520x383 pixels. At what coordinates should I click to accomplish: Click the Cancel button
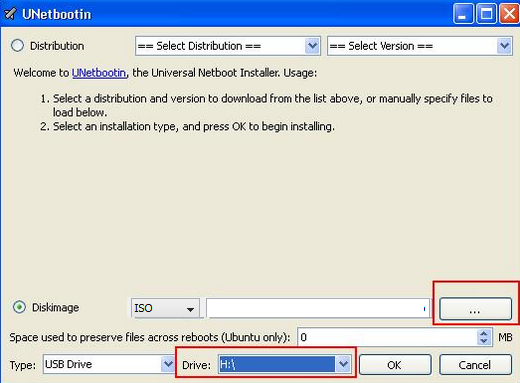point(475,365)
